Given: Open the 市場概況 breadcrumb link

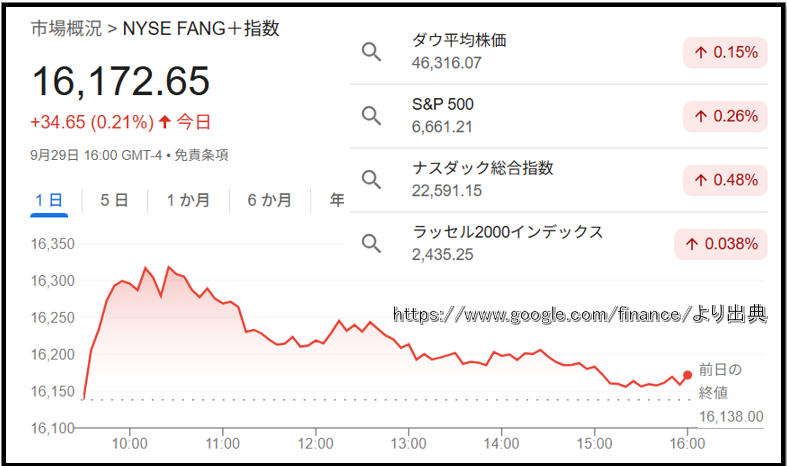Looking at the screenshot, I should [66, 29].
